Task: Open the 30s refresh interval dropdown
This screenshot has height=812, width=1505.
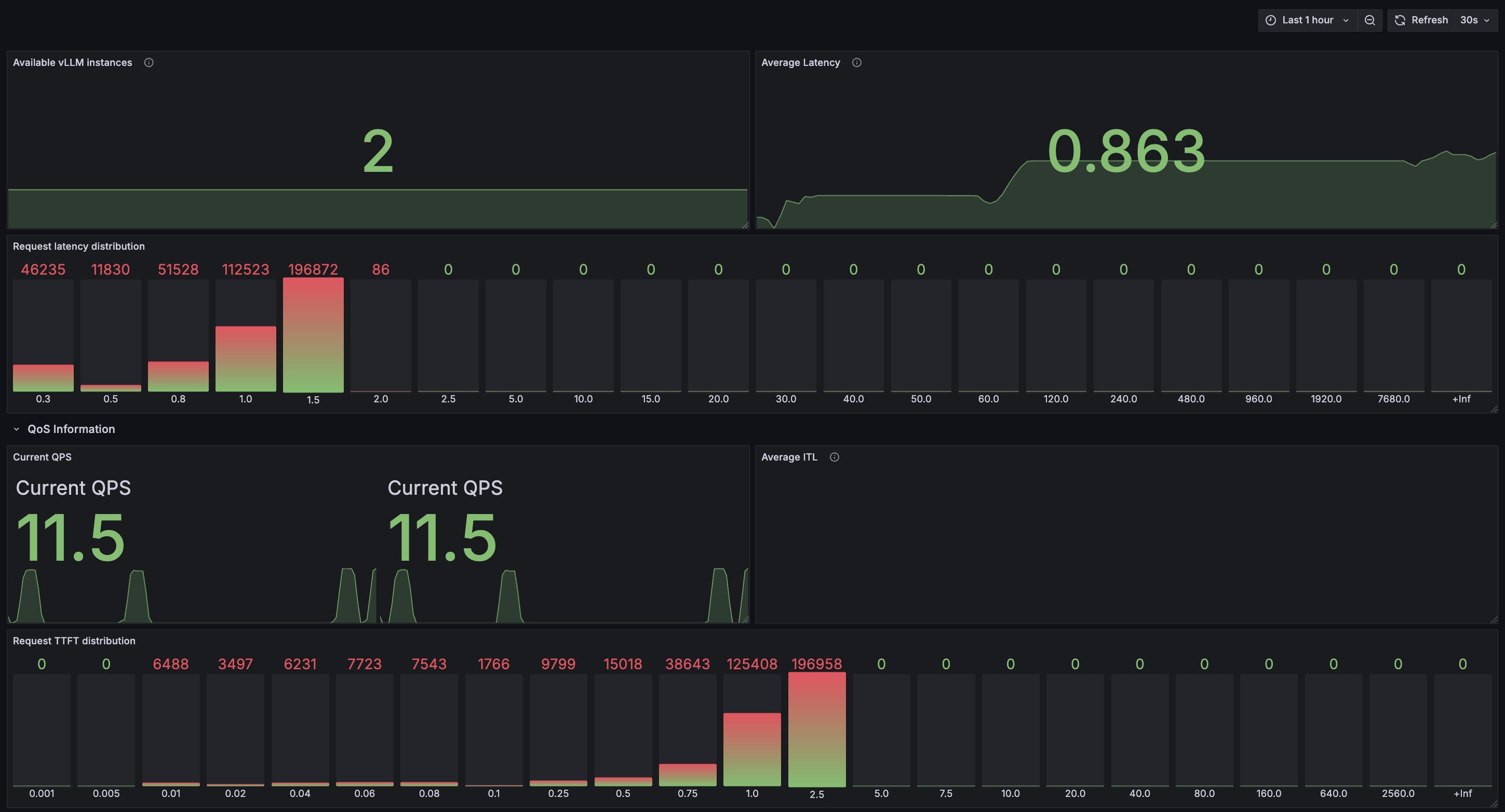Action: click(x=1475, y=20)
